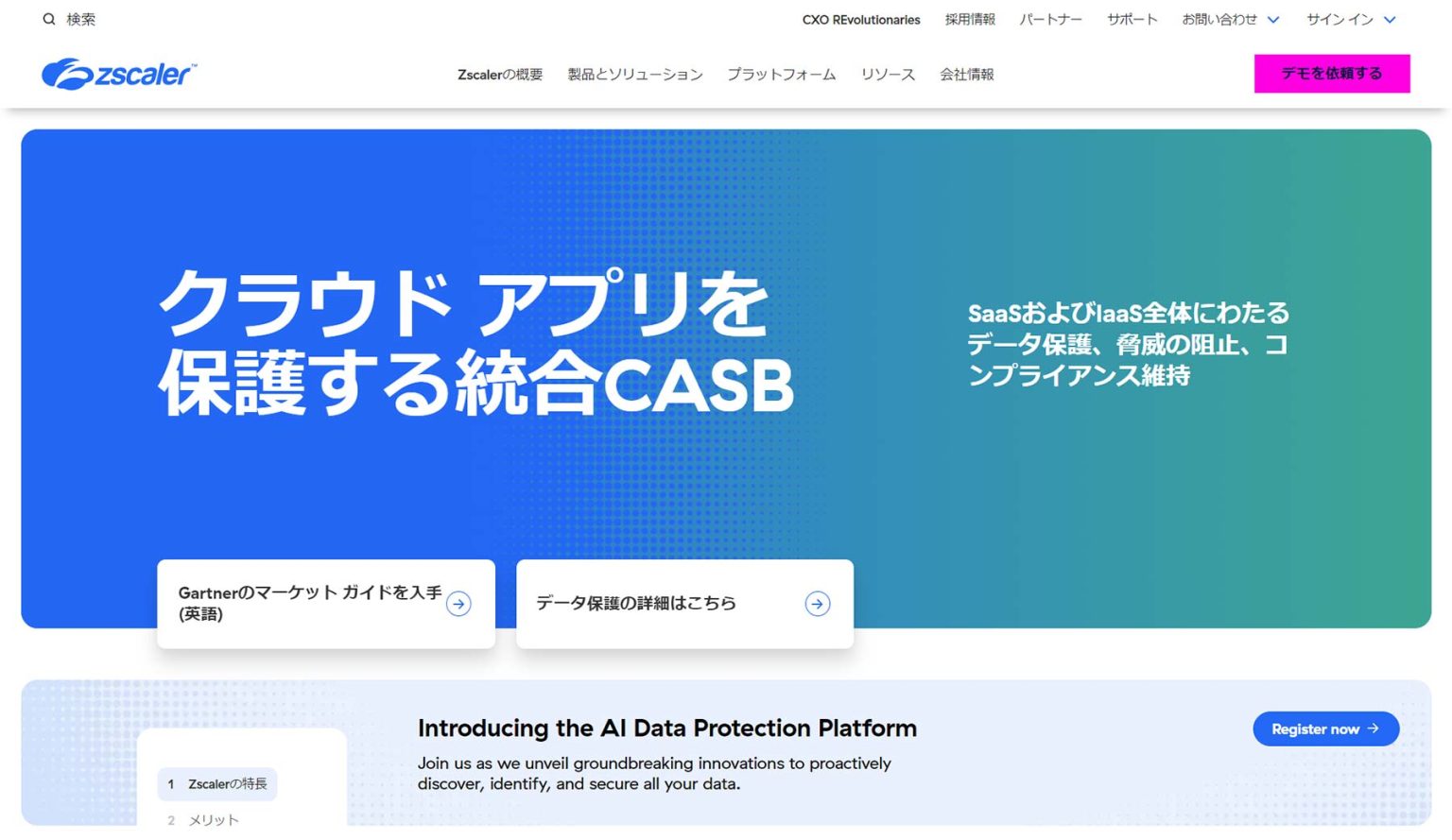Click the arrow icon on データ保護の詳細はこちら card

click(x=817, y=604)
